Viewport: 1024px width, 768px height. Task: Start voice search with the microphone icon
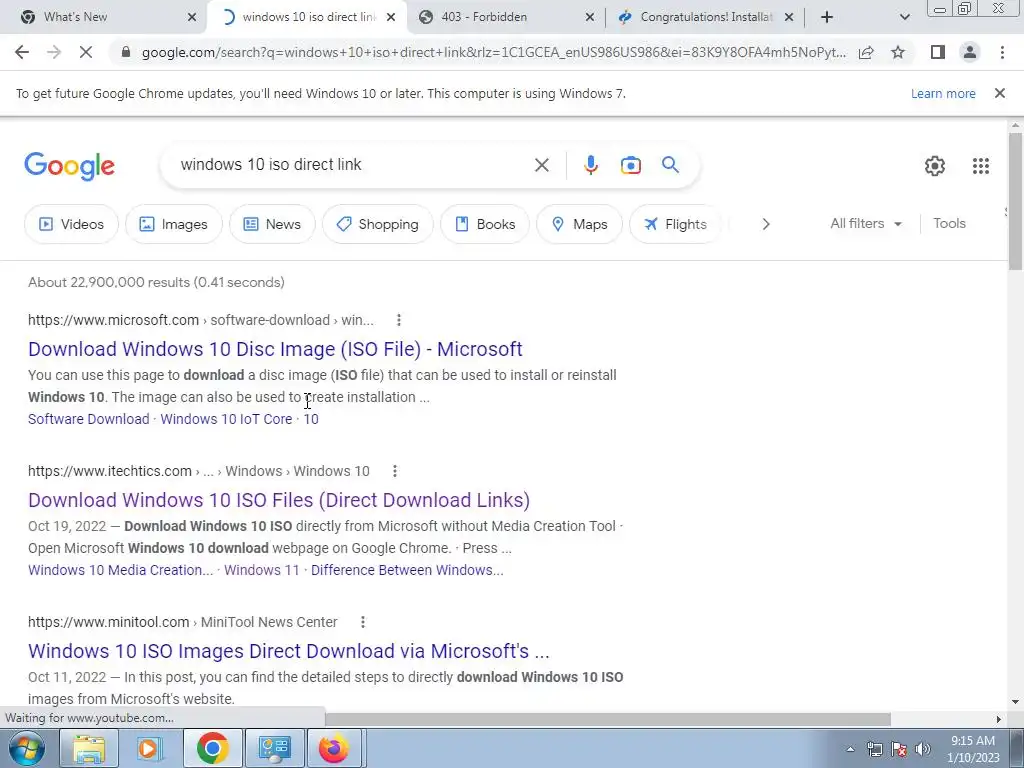(x=590, y=165)
